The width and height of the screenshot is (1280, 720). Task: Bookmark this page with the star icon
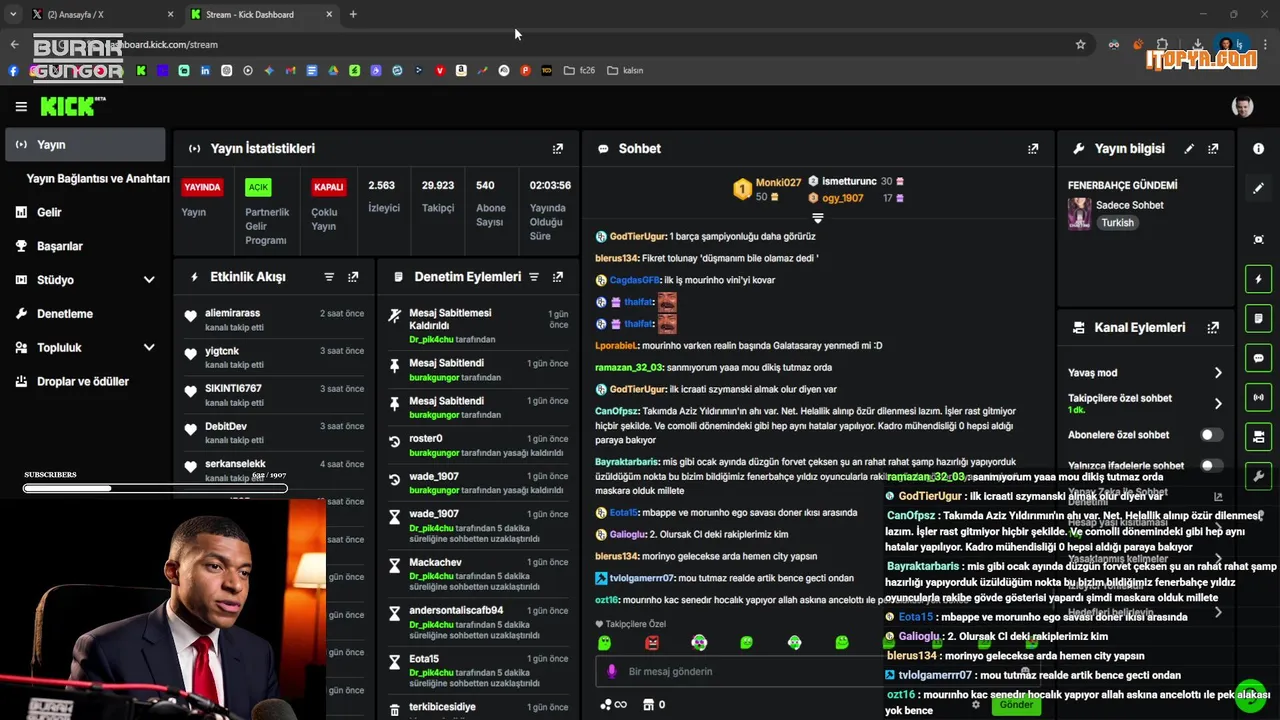coord(1080,44)
